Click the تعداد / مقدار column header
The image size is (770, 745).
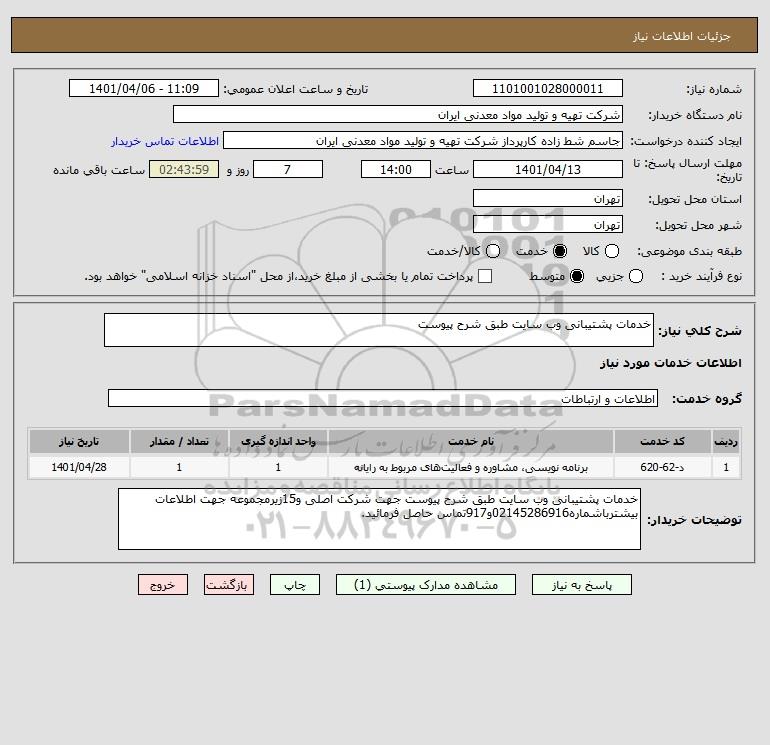coord(179,441)
